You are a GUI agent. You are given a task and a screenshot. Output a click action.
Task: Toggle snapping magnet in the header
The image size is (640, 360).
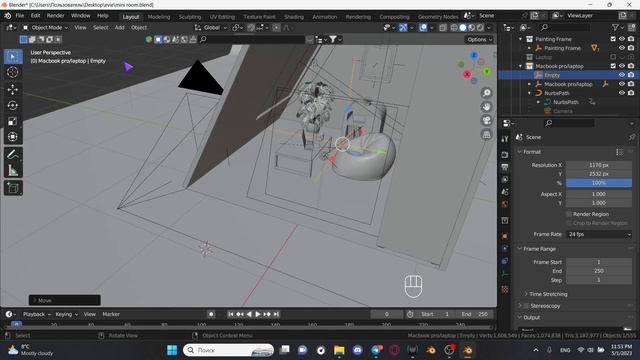click(x=251, y=28)
